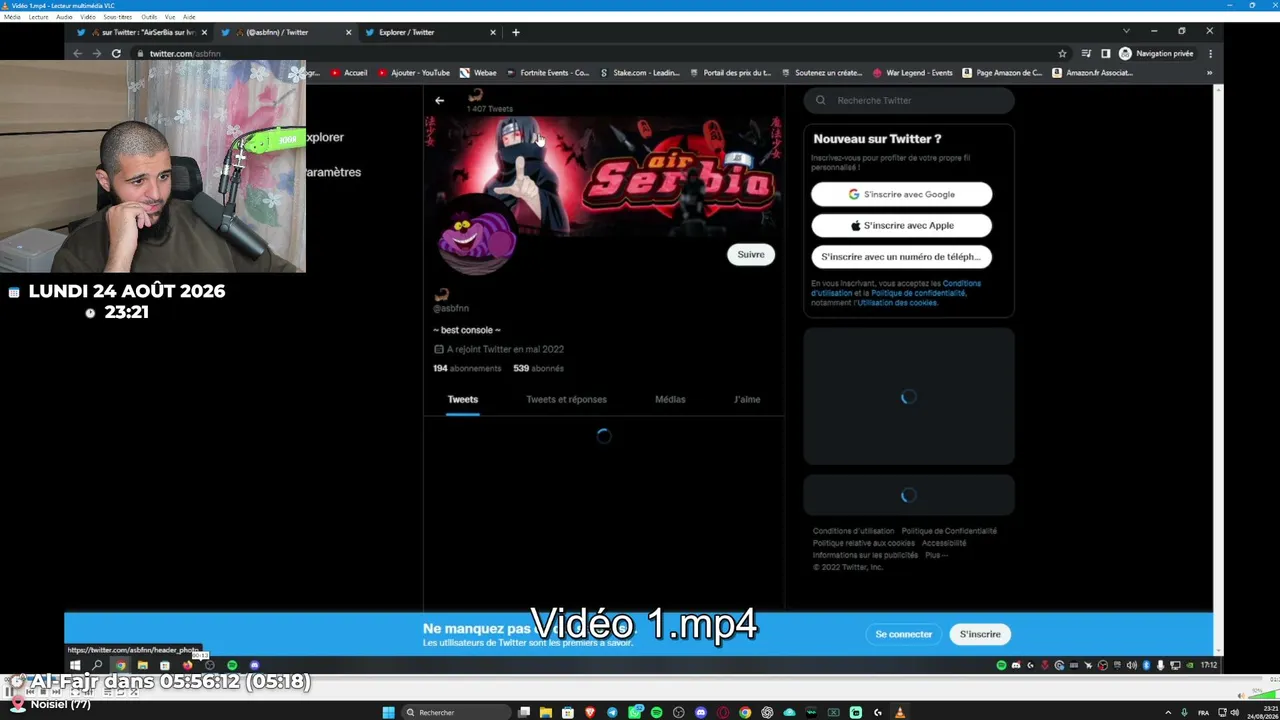
Task: Close the (@asbfnn) / Twitter tab
Action: coord(348,32)
